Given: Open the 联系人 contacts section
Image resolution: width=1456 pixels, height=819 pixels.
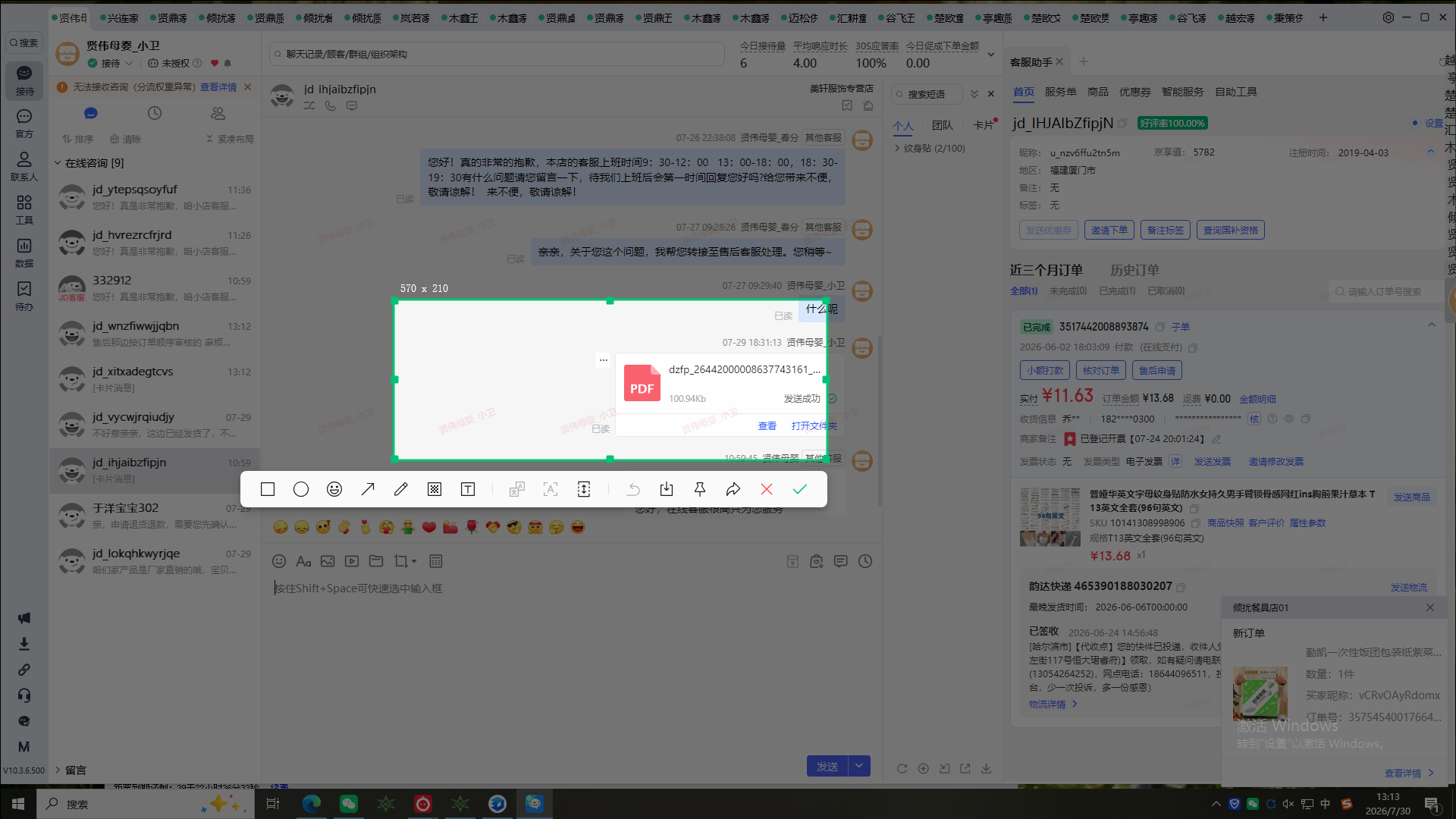Looking at the screenshot, I should click(x=24, y=166).
